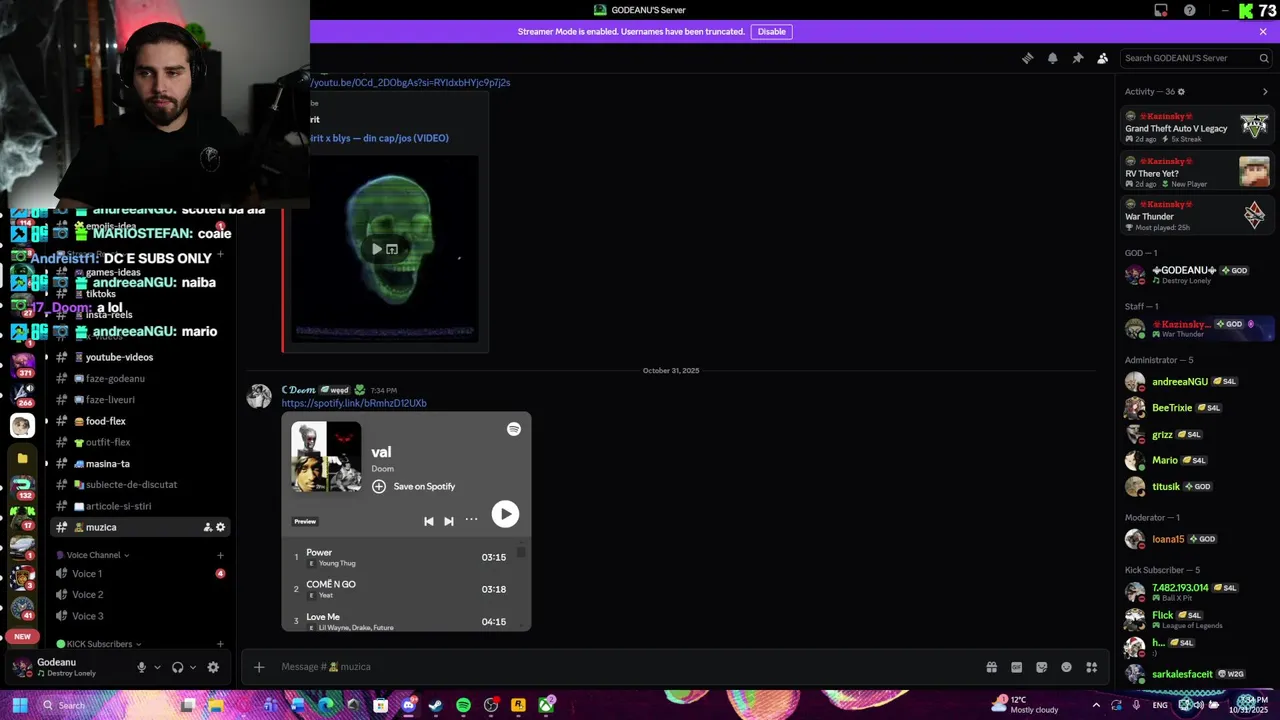Skip to previous track in Spotify embed
This screenshot has height=720, width=1280.
428,521
